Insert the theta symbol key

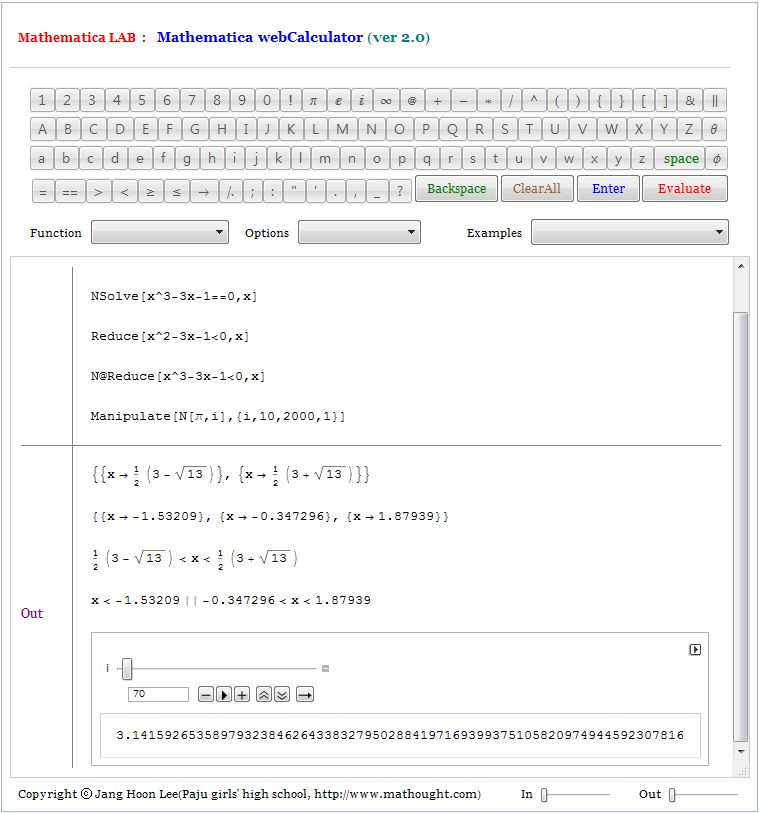tap(714, 129)
